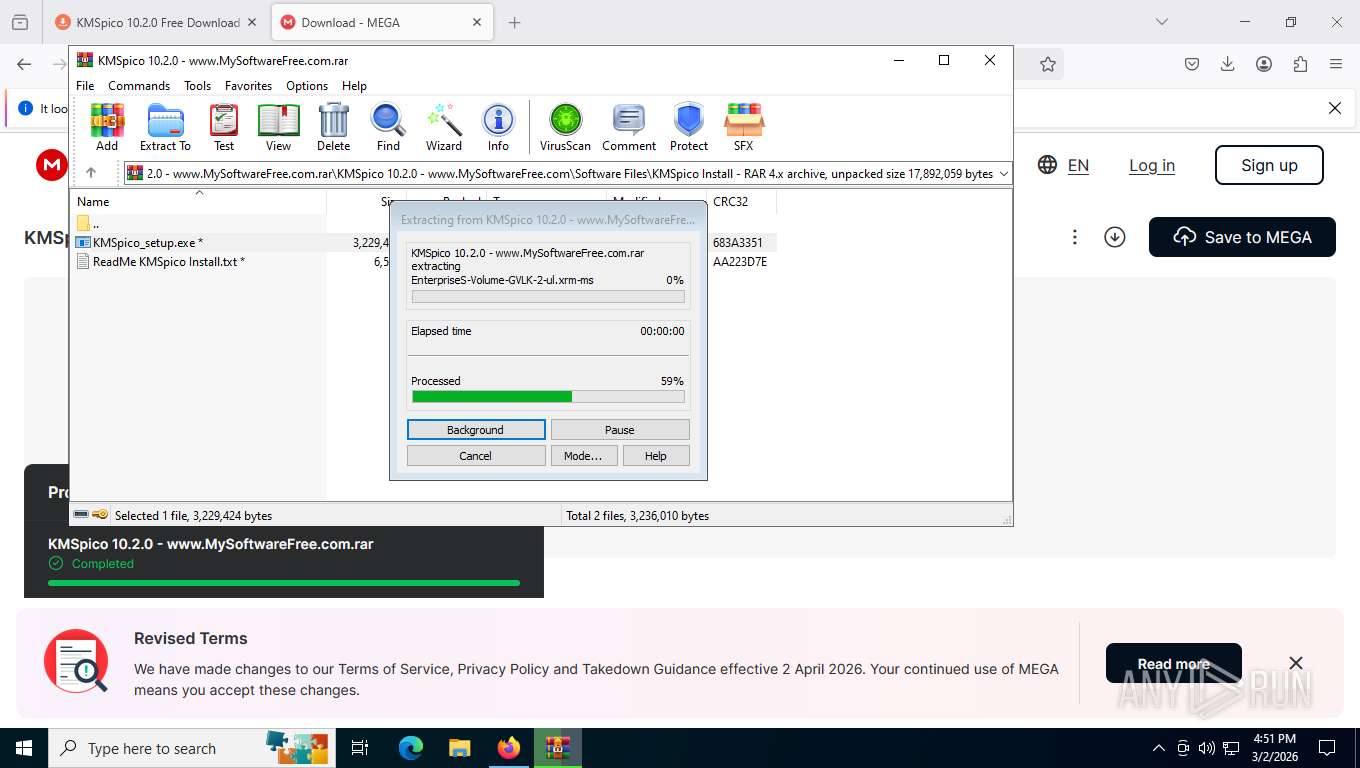Open Firefox from the taskbar

(509, 748)
